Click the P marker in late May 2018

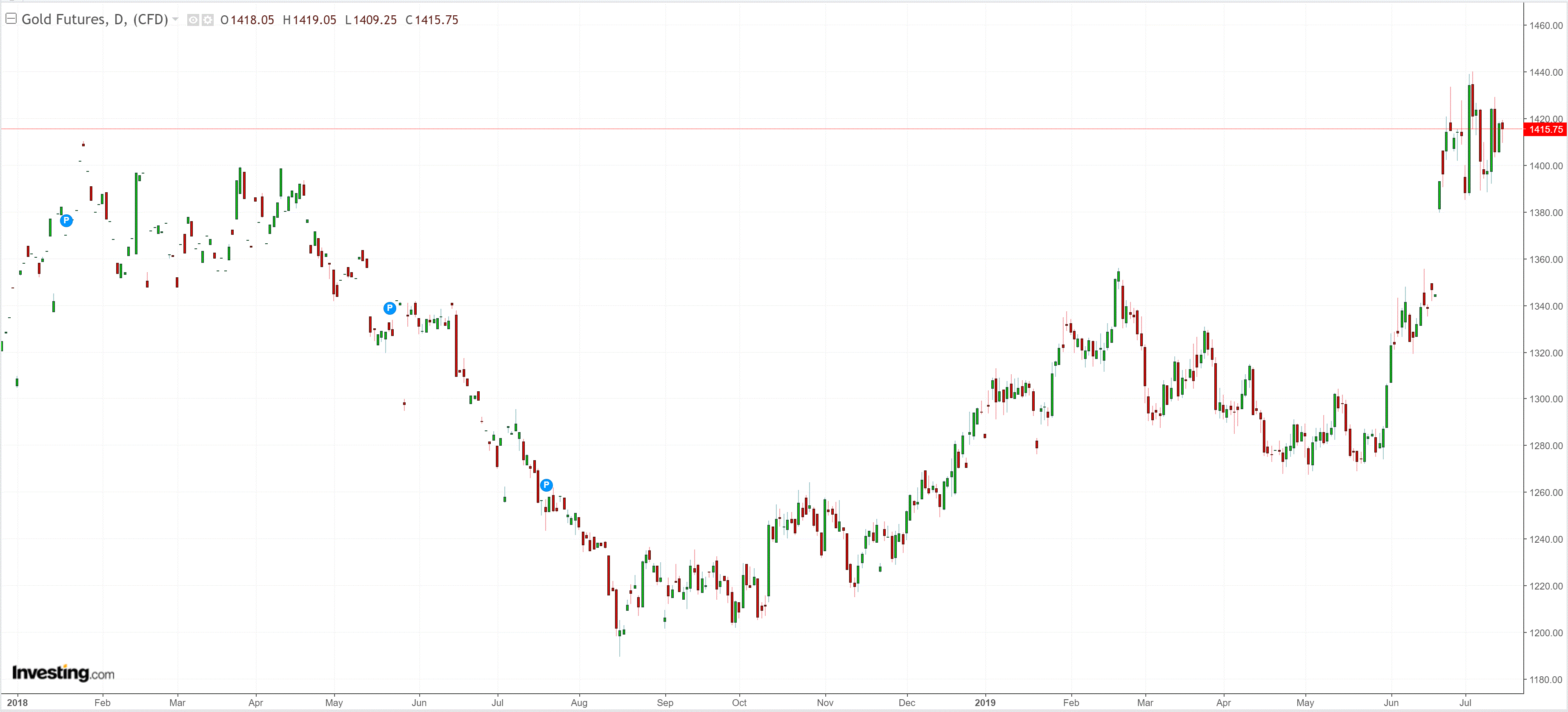tap(389, 308)
